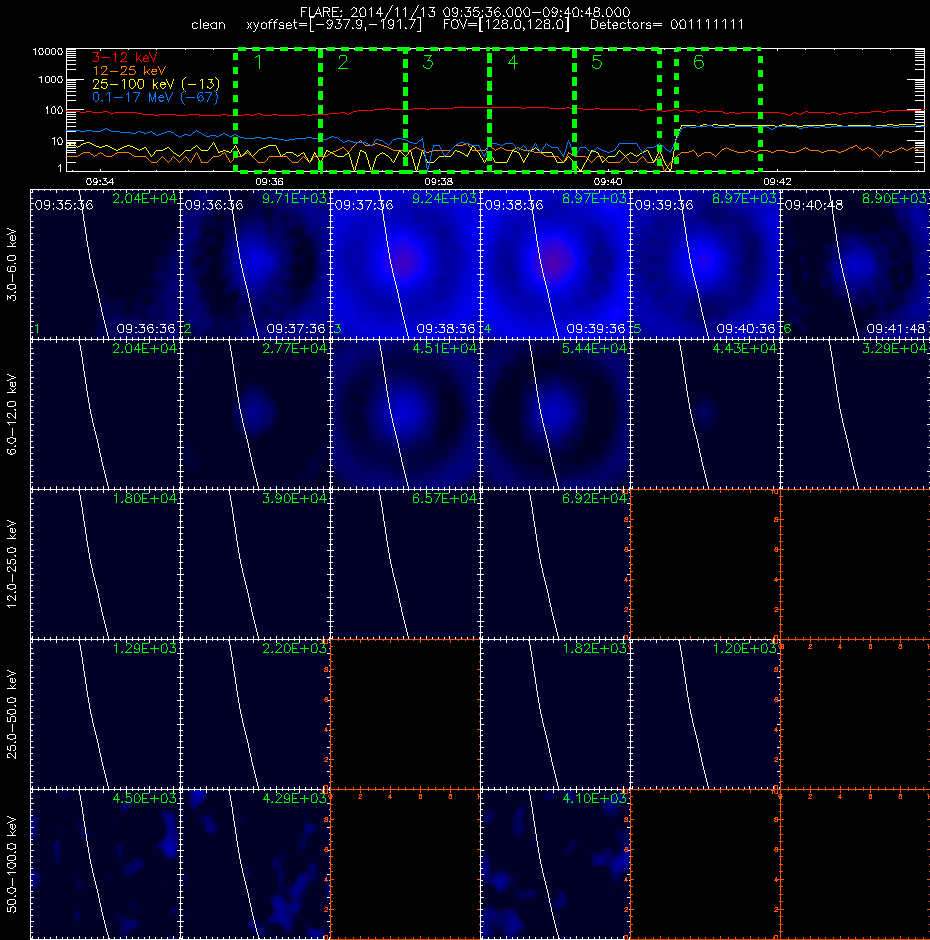
Task: Click the '12.0-25.0 keV' row label
Action: pos(12,565)
